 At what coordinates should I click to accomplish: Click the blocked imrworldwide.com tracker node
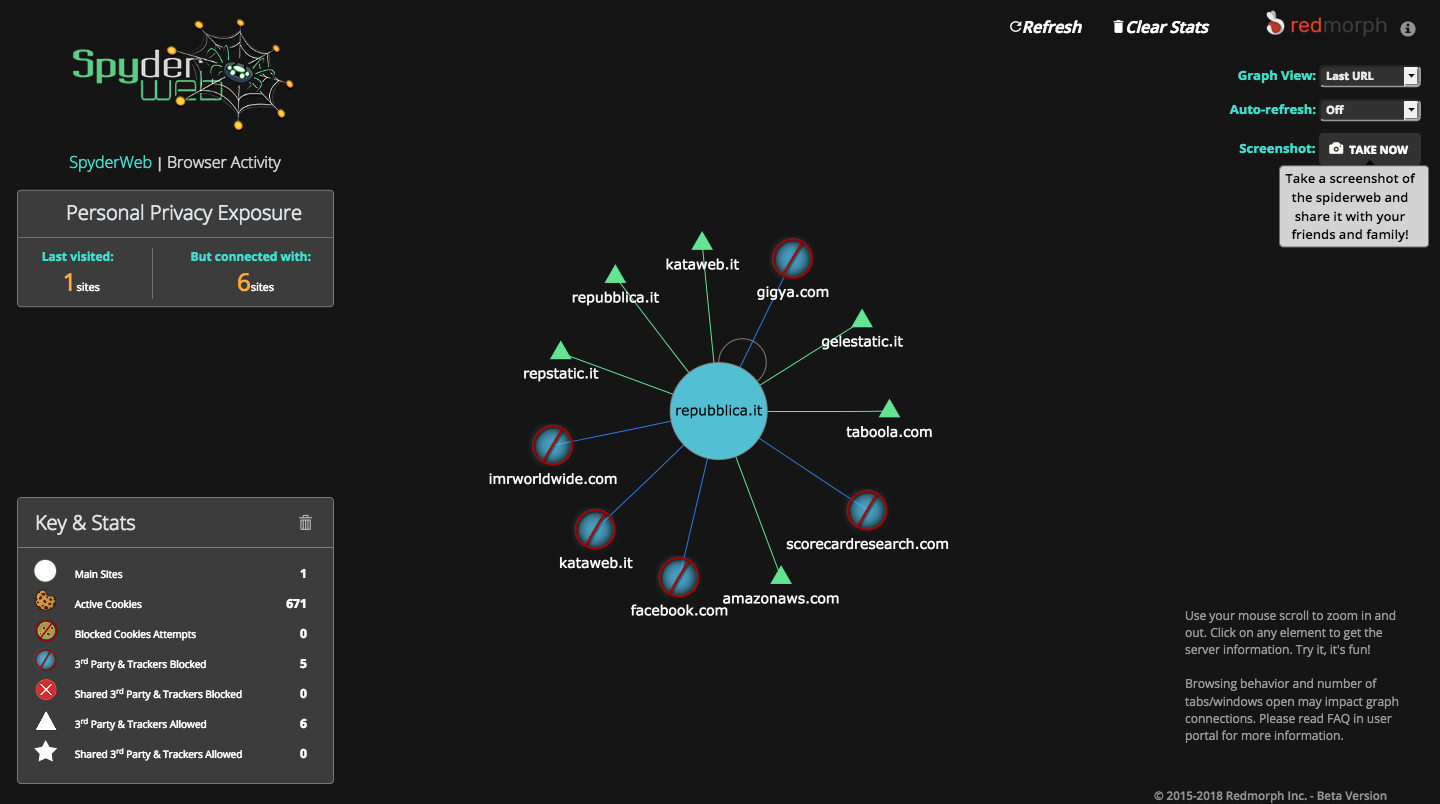552,445
